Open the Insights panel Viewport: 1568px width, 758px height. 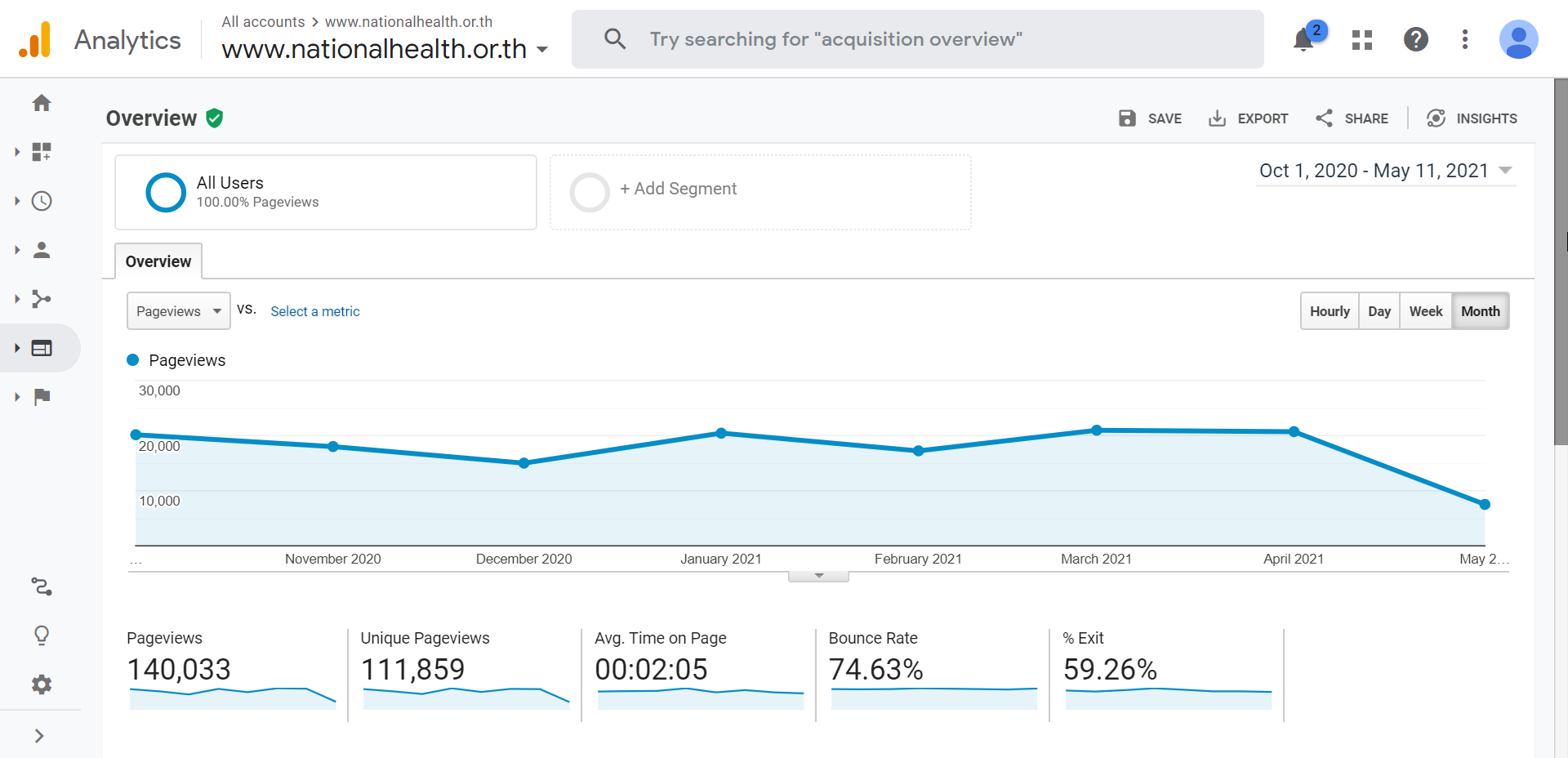[1472, 118]
